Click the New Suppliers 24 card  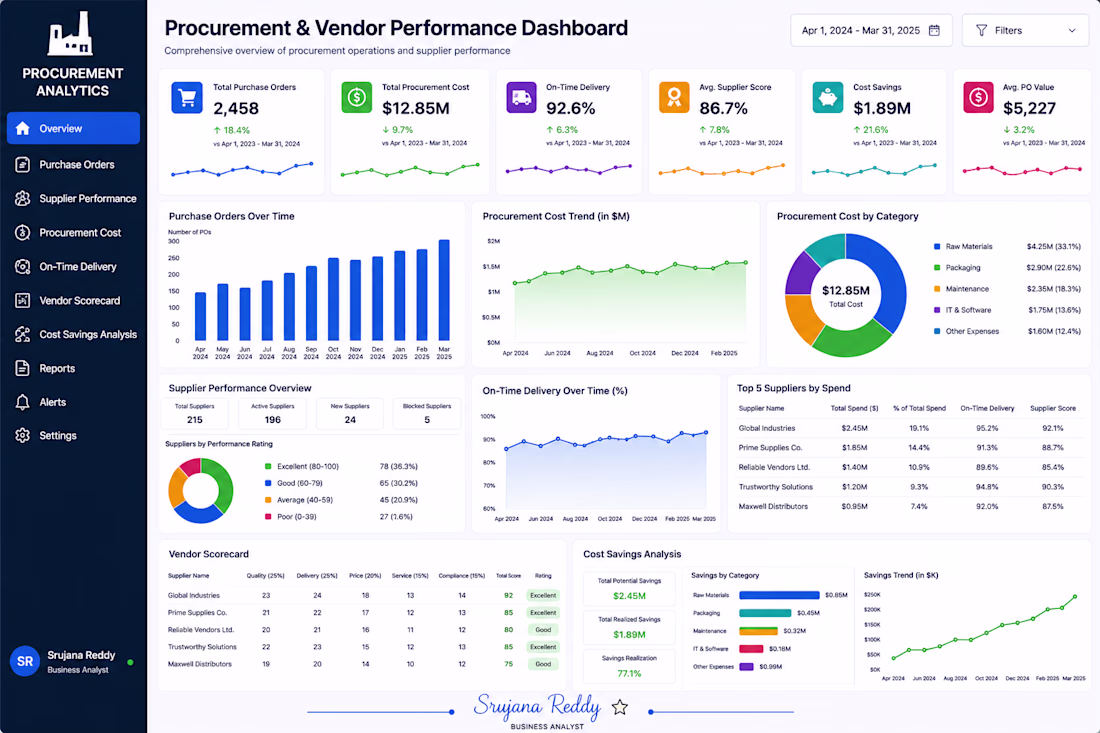[x=349, y=414]
